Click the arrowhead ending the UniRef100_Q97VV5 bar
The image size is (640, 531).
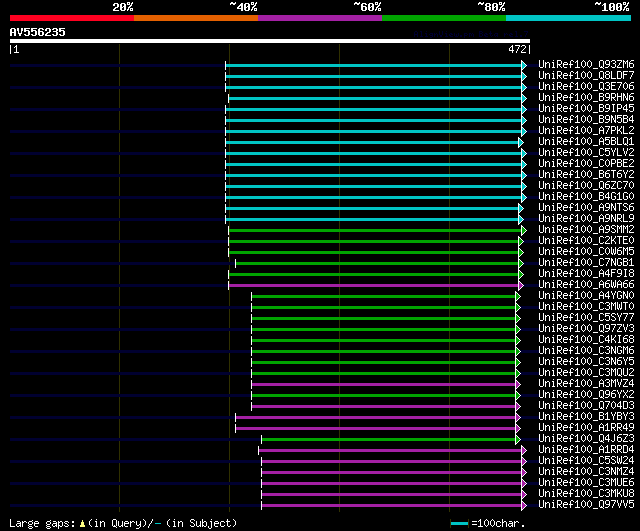coord(524,506)
